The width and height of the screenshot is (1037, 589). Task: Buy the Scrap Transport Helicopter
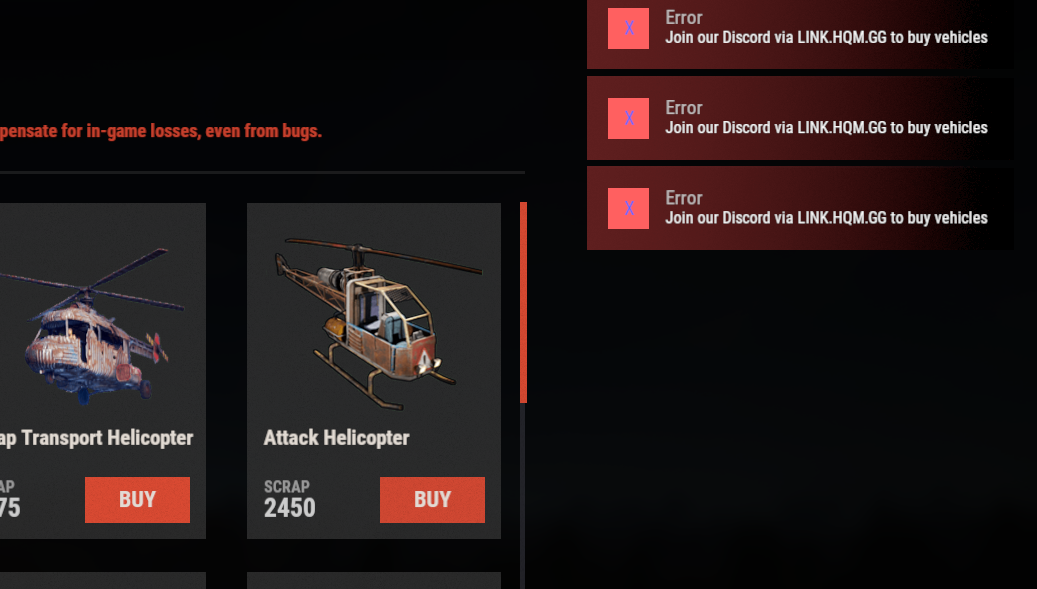click(137, 500)
